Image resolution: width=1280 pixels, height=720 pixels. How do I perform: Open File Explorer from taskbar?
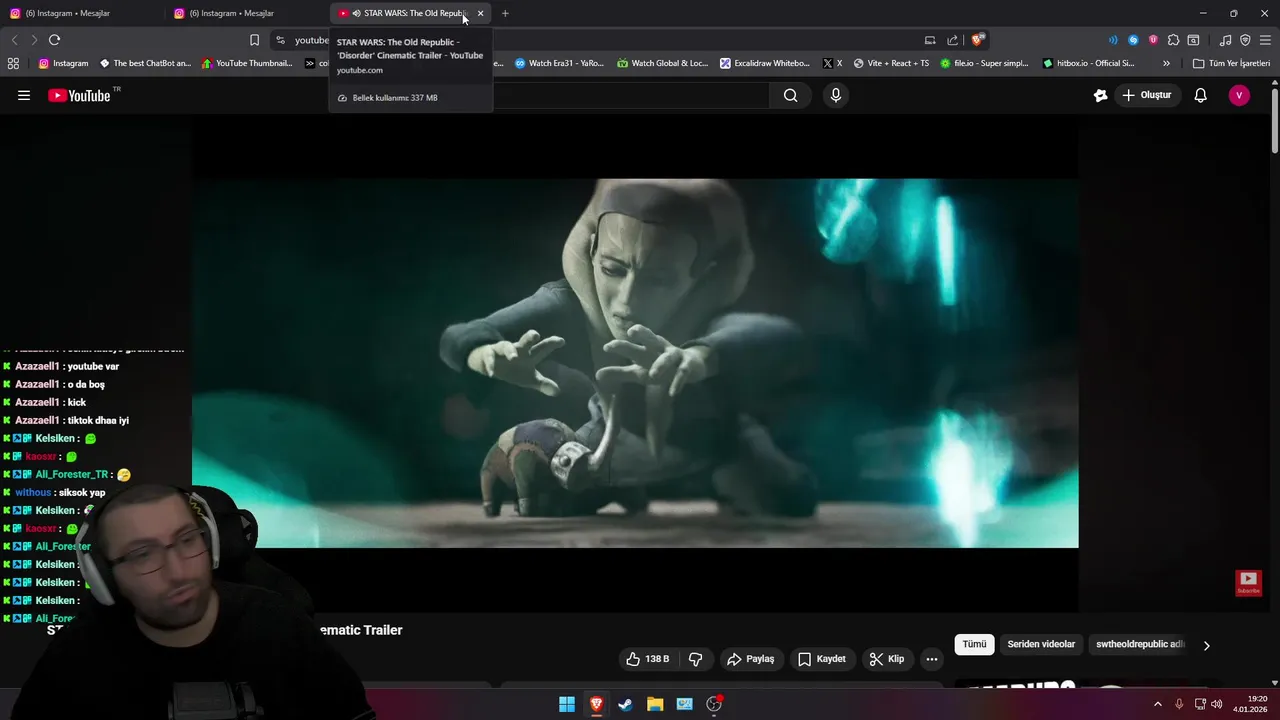[655, 704]
